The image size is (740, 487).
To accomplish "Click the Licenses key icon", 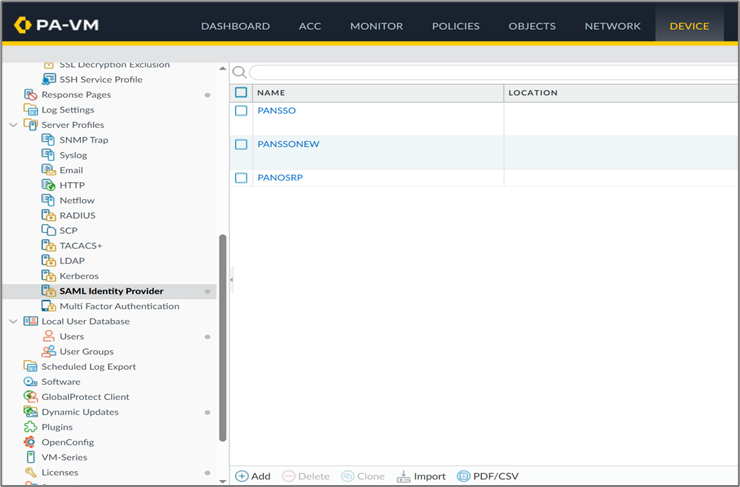I will [x=30, y=472].
